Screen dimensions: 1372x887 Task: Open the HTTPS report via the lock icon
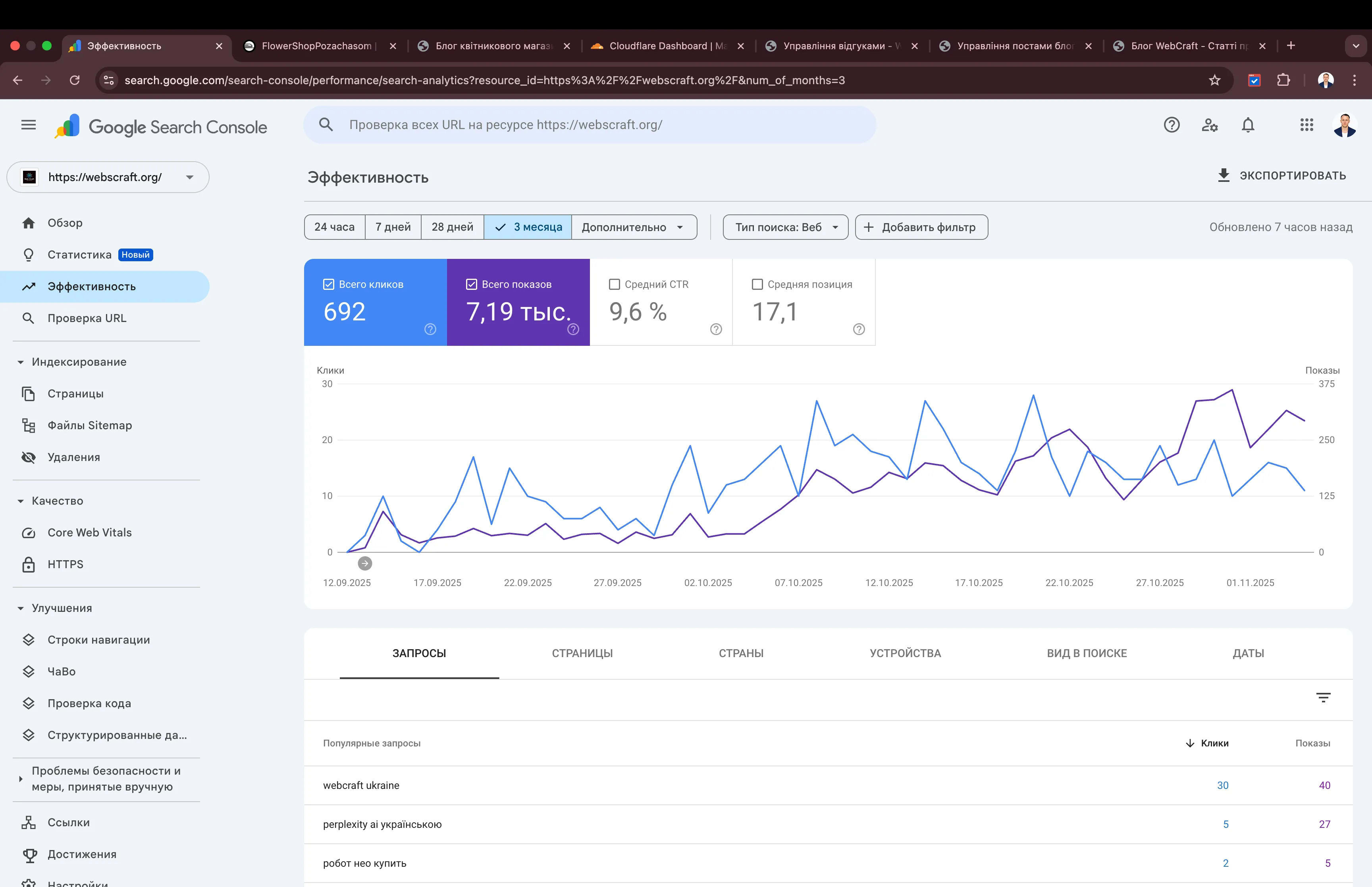(x=29, y=564)
